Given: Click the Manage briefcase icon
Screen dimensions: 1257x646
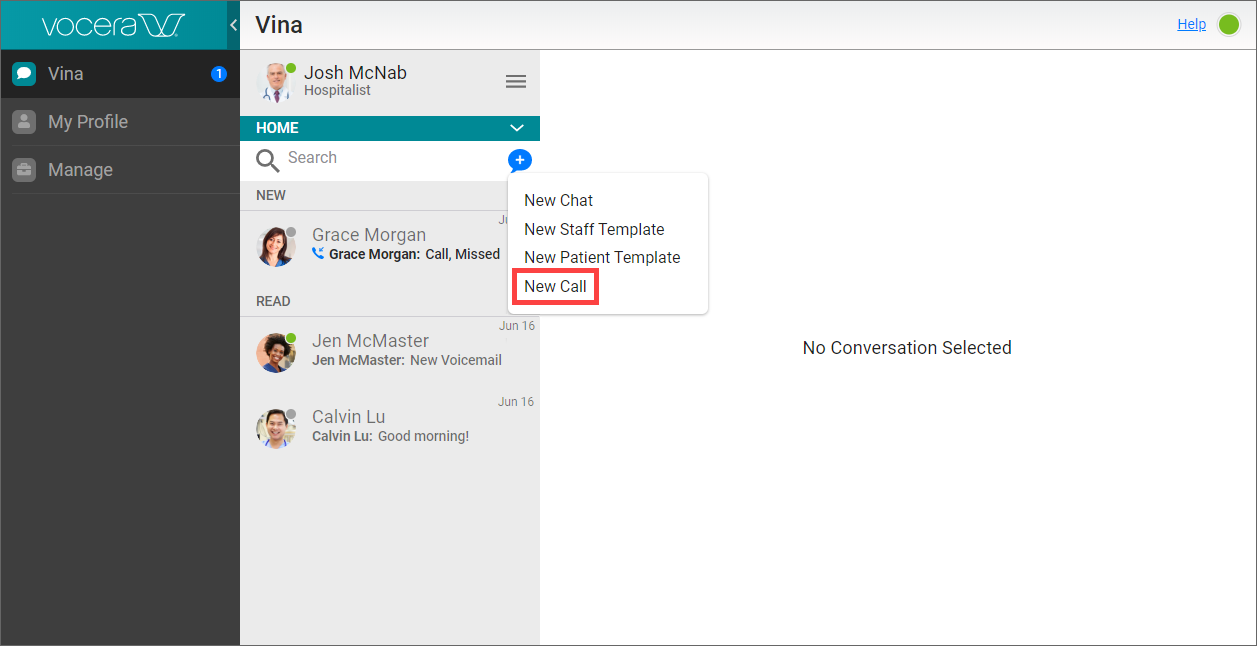Looking at the screenshot, I should click(24, 170).
